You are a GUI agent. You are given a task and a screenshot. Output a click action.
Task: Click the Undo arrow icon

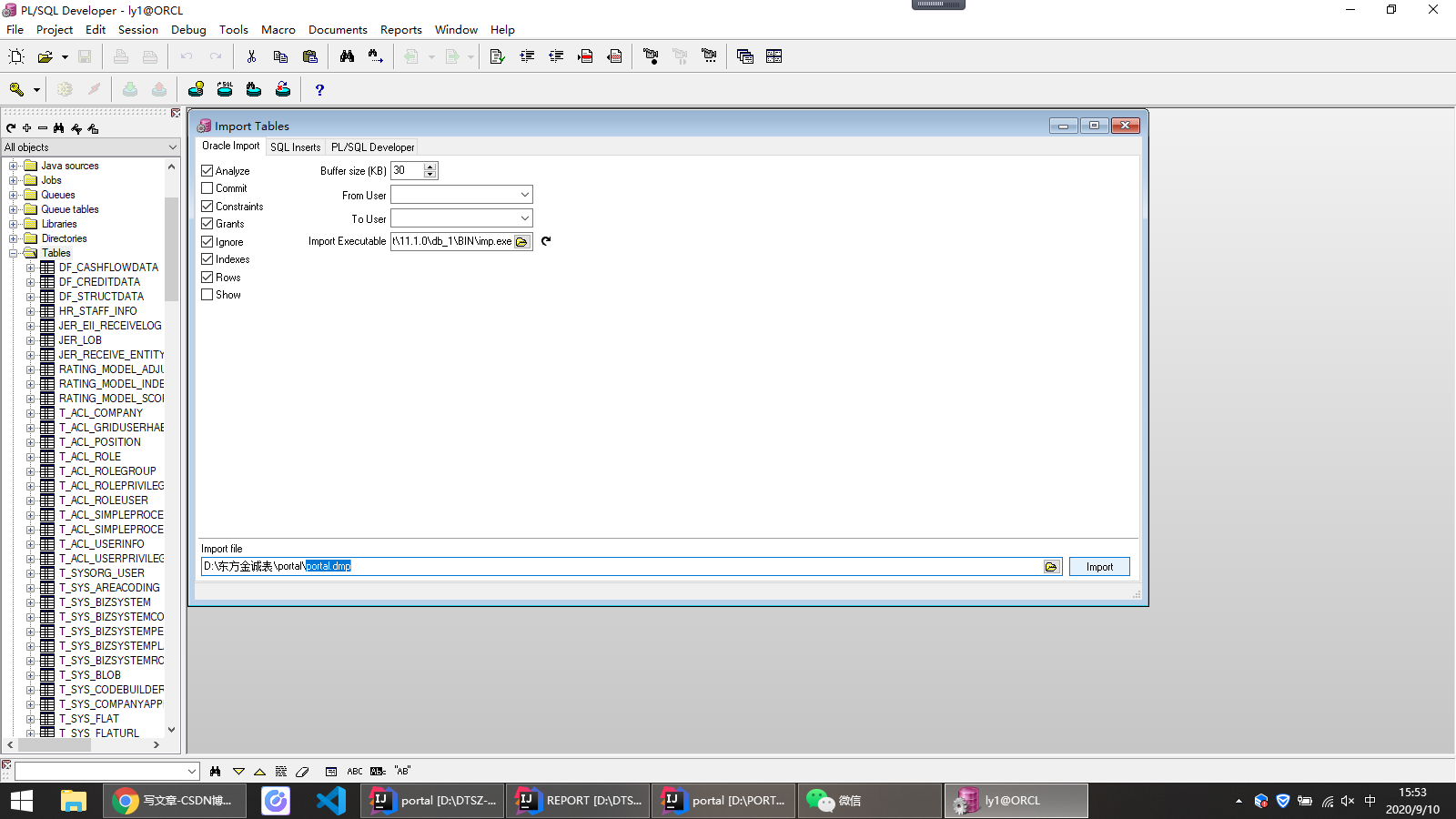point(187,56)
